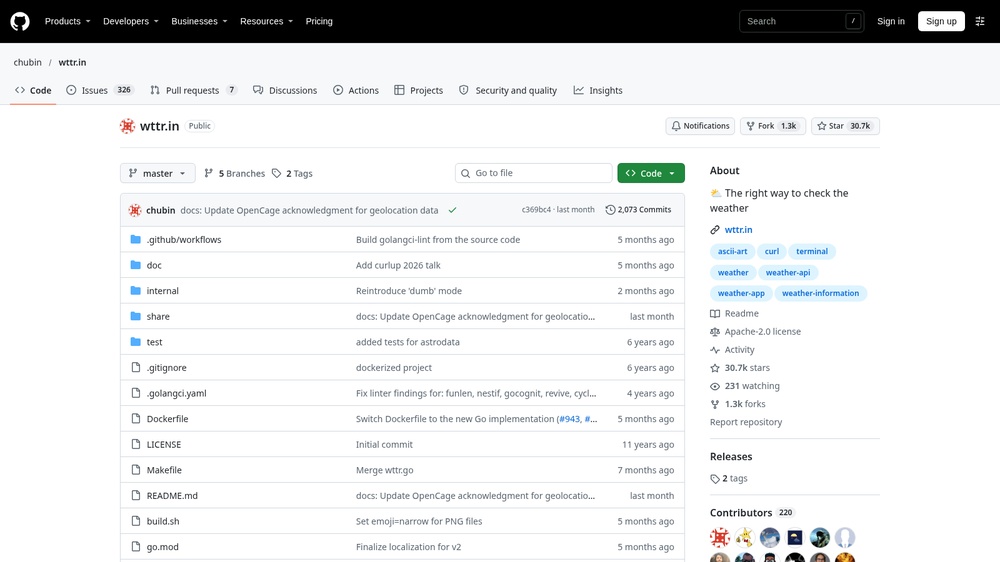Open the Releases heading link

[x=731, y=456]
